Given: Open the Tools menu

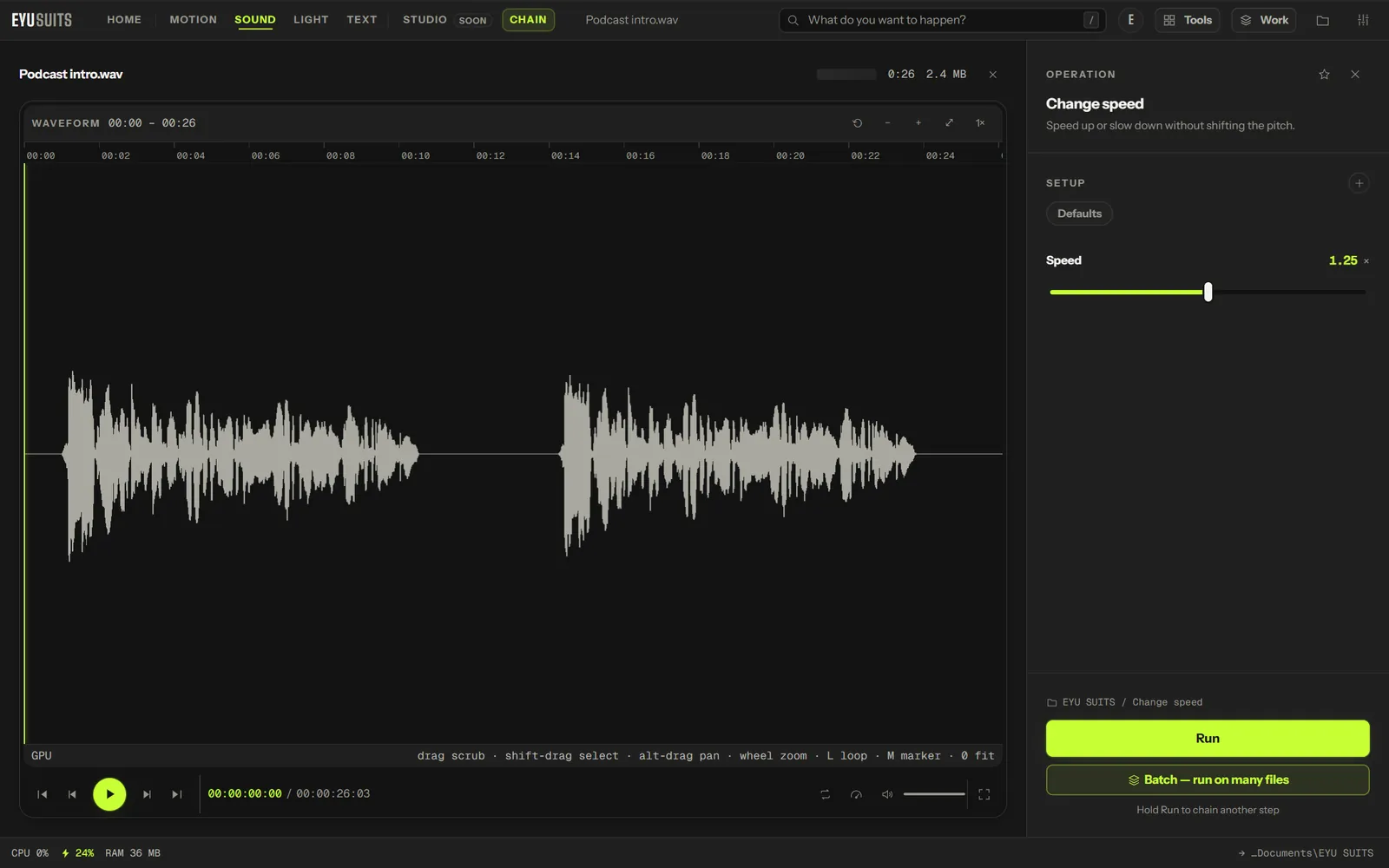Looking at the screenshot, I should (x=1188, y=20).
